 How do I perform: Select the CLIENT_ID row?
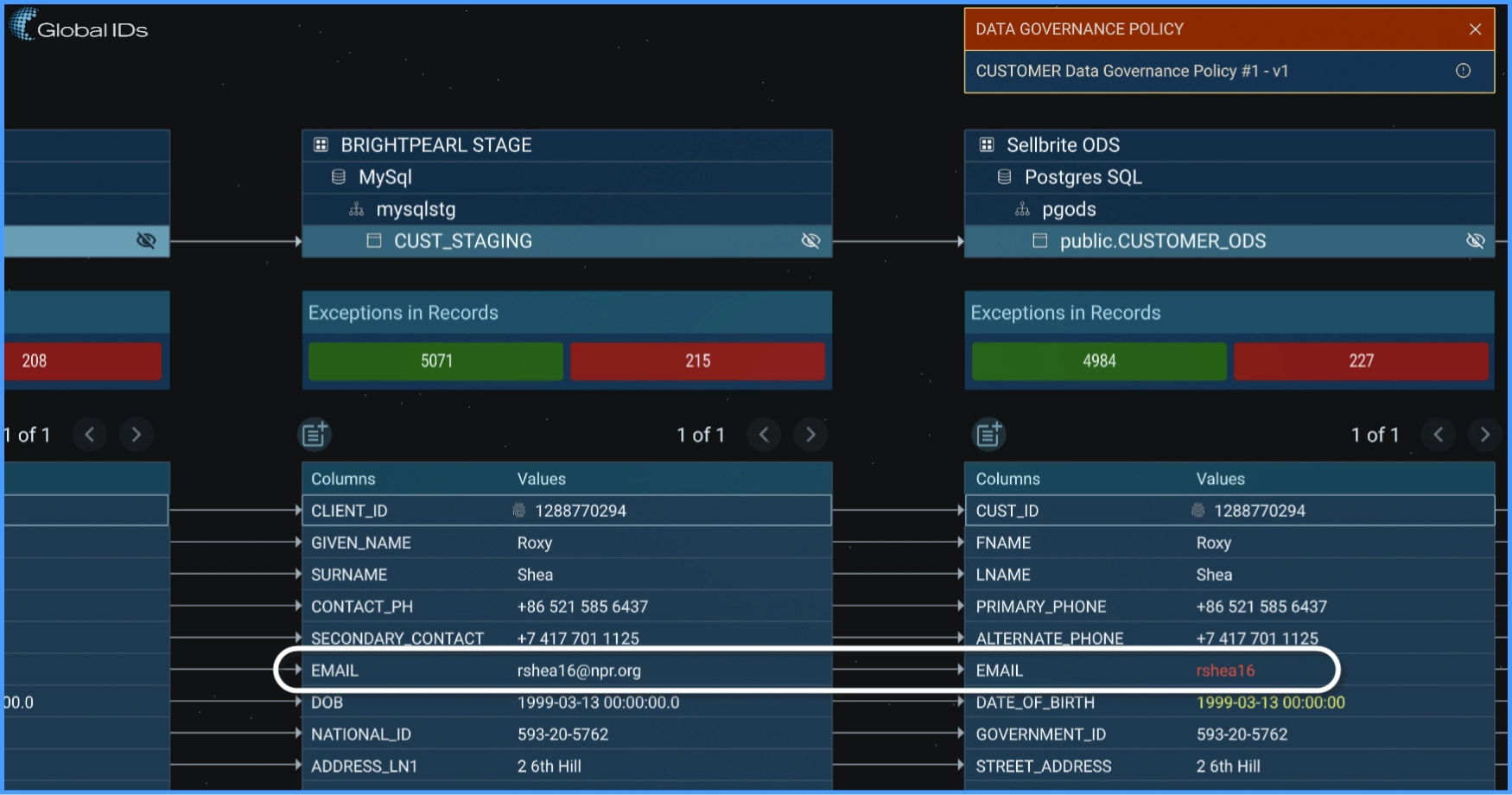pos(567,511)
